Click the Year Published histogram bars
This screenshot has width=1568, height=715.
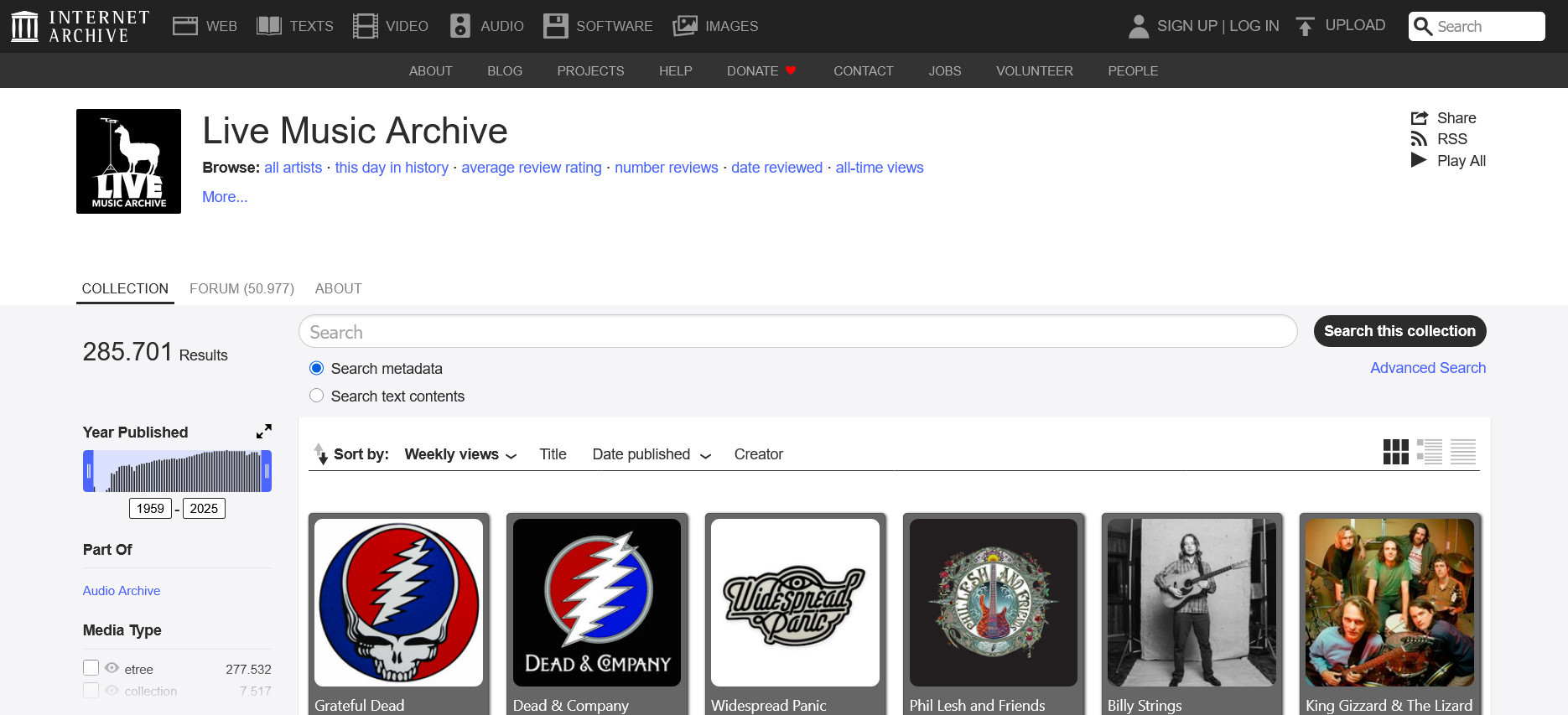(x=178, y=471)
